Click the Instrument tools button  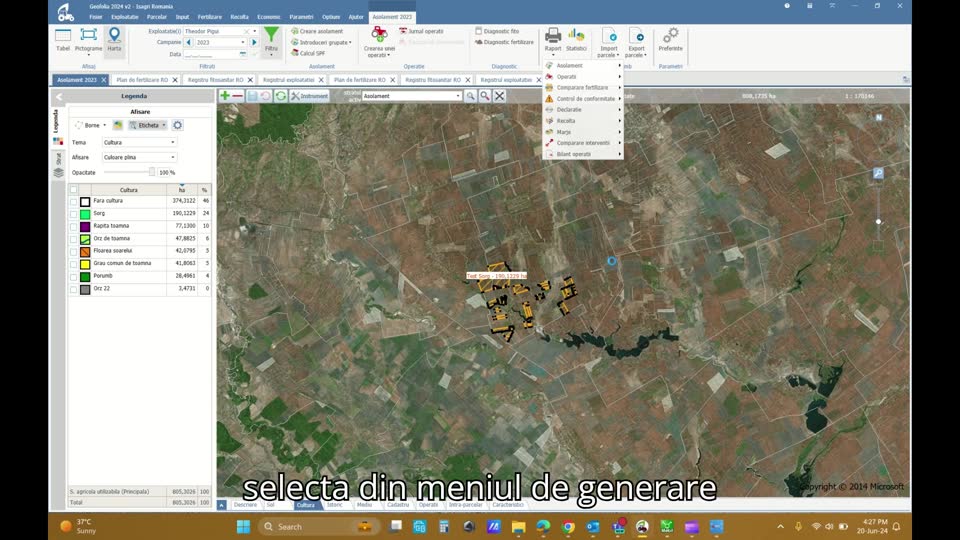[309, 96]
